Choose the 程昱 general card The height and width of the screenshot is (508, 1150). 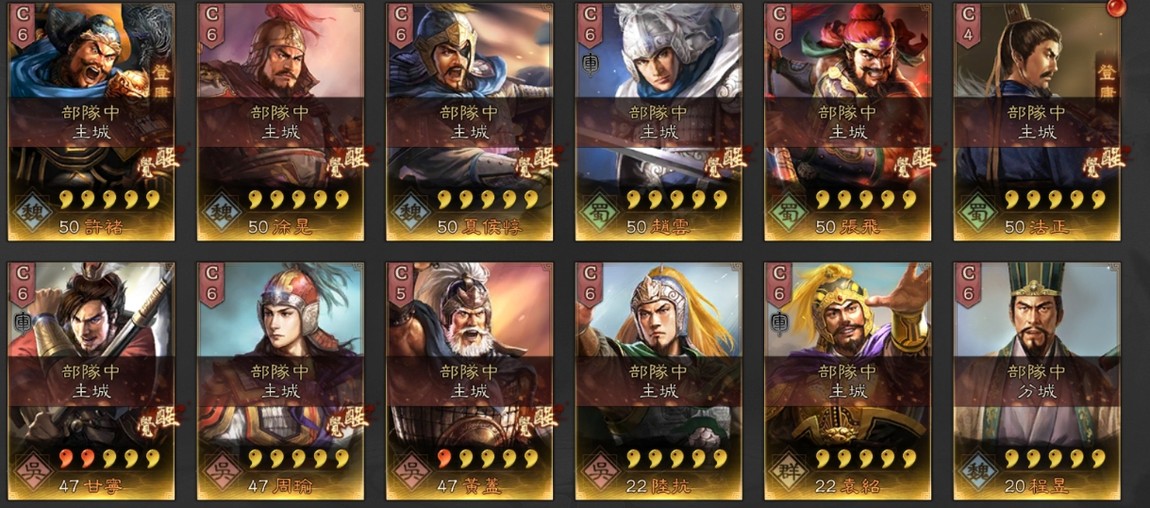coord(1036,380)
